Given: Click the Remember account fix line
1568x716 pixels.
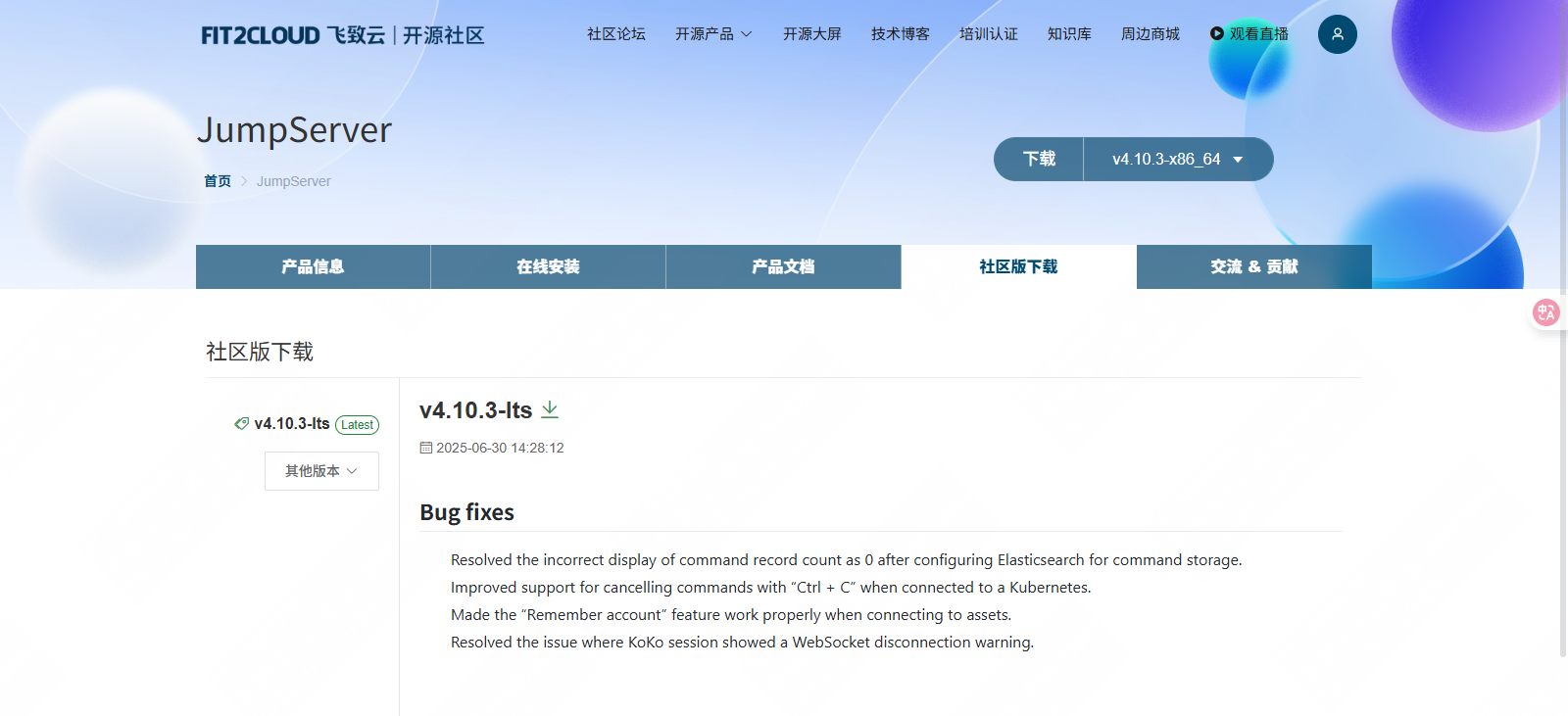Looking at the screenshot, I should [x=731, y=615].
